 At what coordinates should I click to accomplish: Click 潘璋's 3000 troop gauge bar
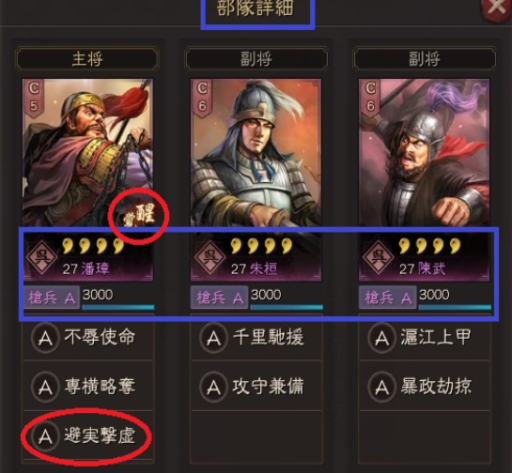118,307
